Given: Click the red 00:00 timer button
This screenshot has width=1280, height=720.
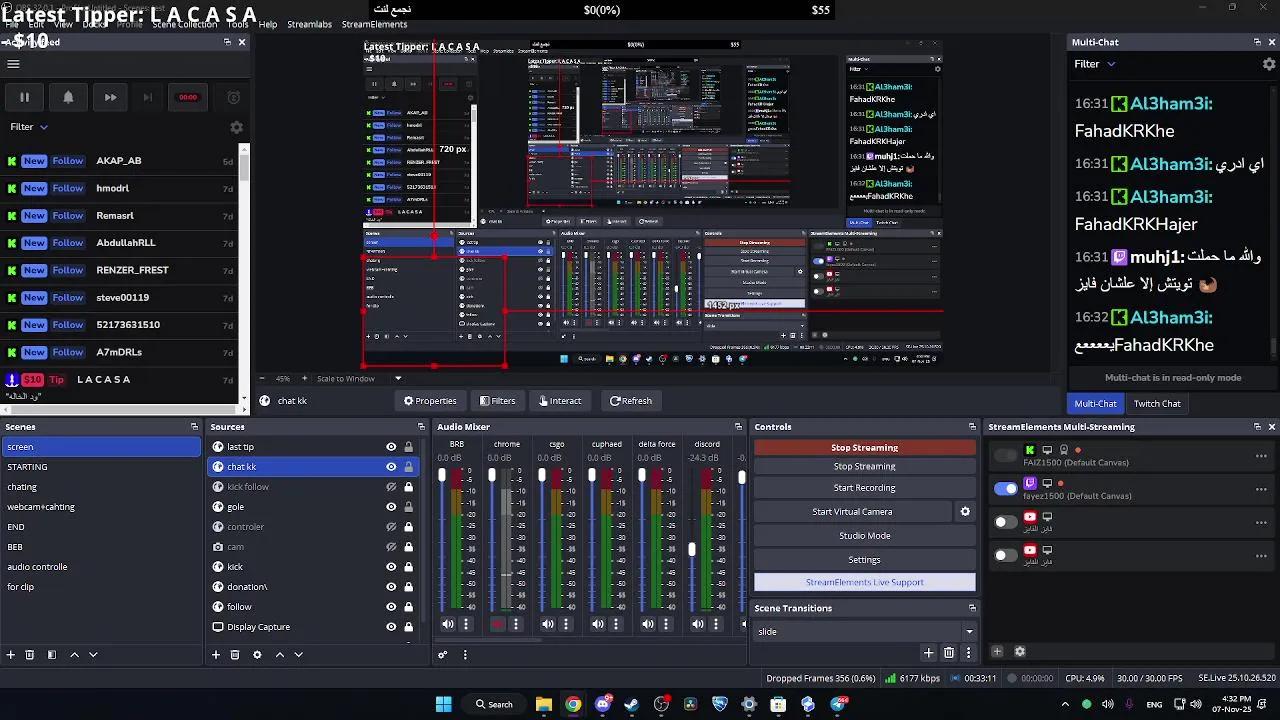Looking at the screenshot, I should [x=188, y=97].
